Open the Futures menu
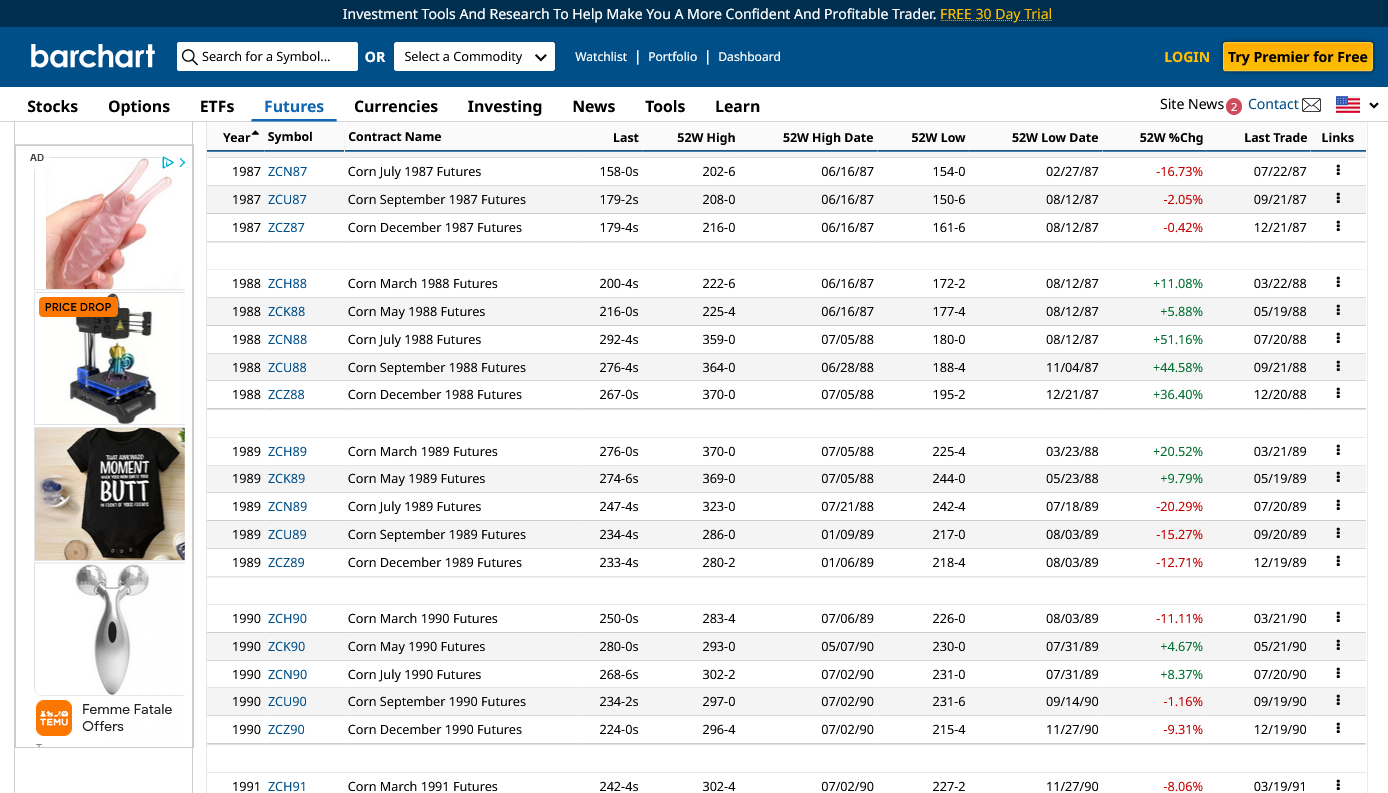Screen dimensions: 1388x793 (294, 106)
